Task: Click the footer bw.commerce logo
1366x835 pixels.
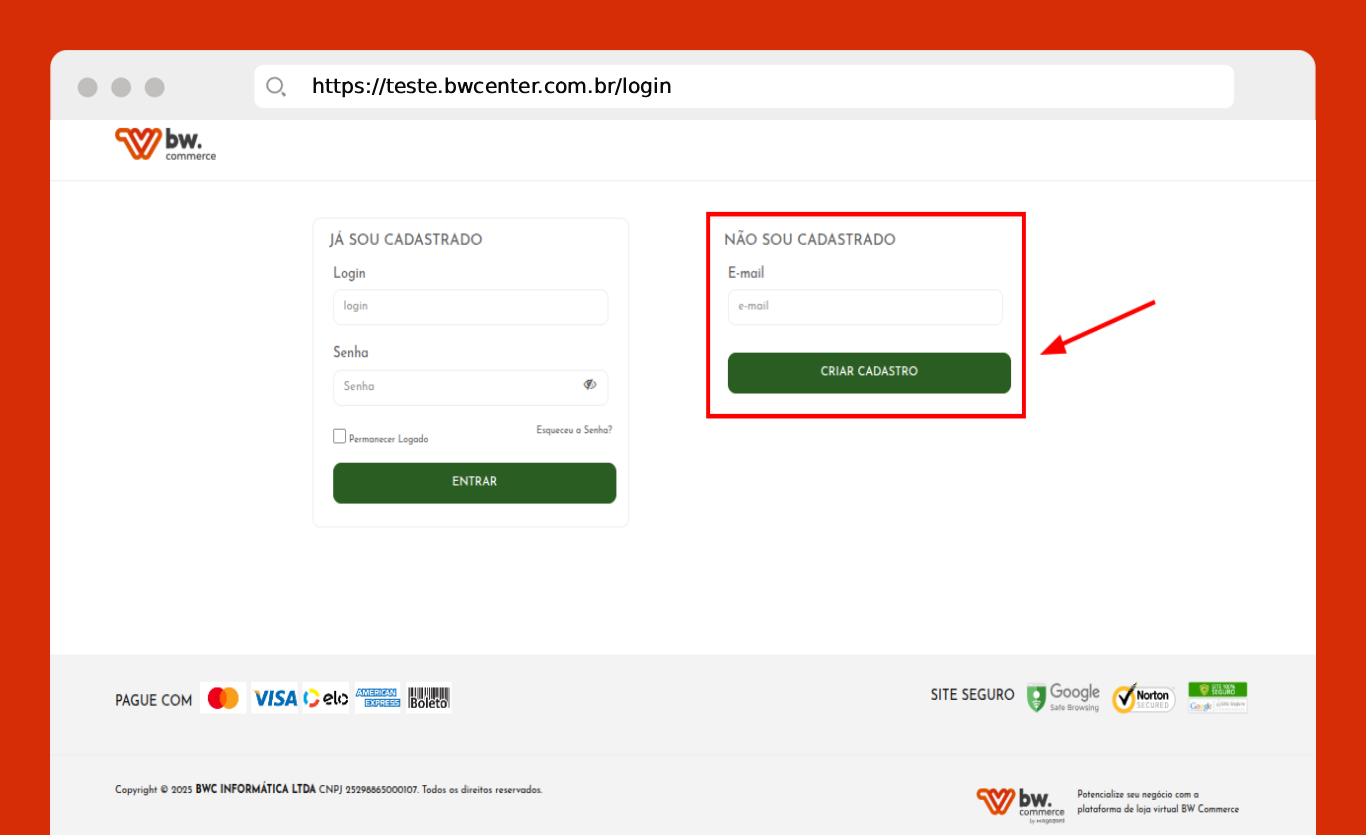Action: click(1021, 803)
